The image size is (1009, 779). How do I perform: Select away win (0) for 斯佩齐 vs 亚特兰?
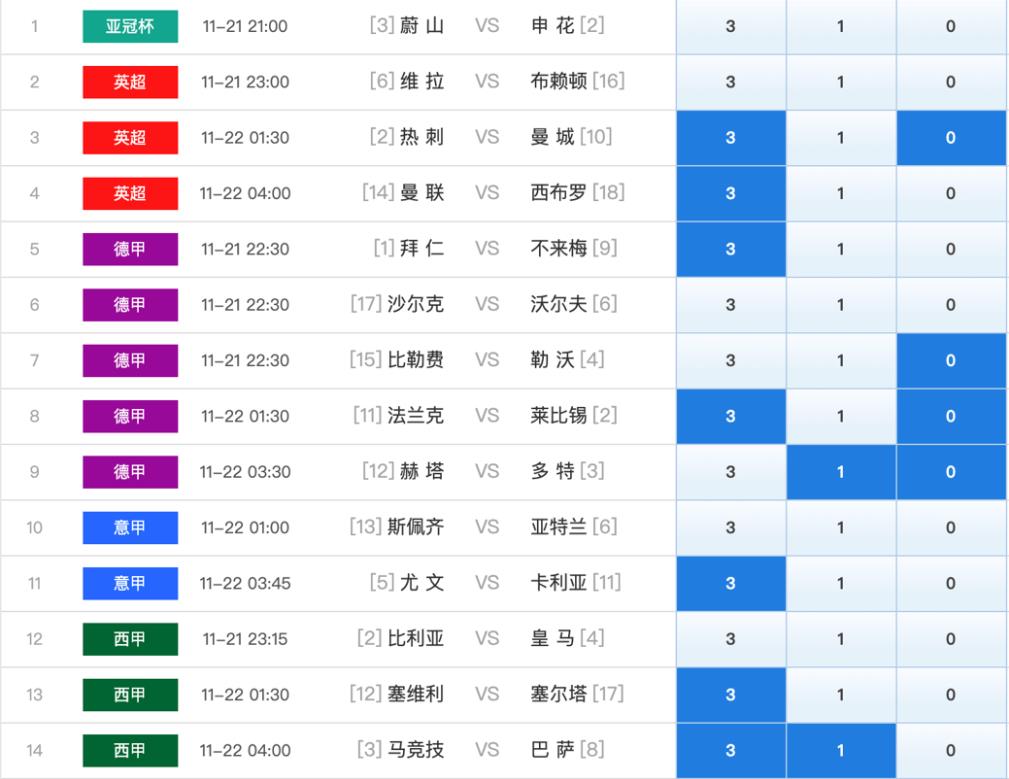pyautogui.click(x=951, y=528)
